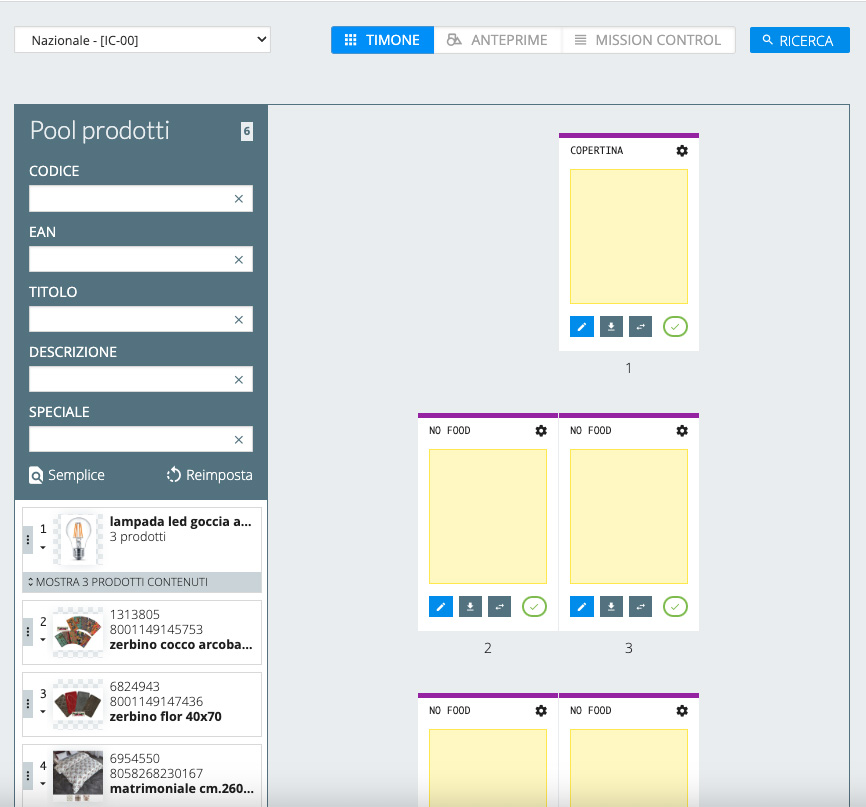The image size is (866, 807).
Task: Toggle the approval checkmark on page 1
Action: (x=675, y=327)
